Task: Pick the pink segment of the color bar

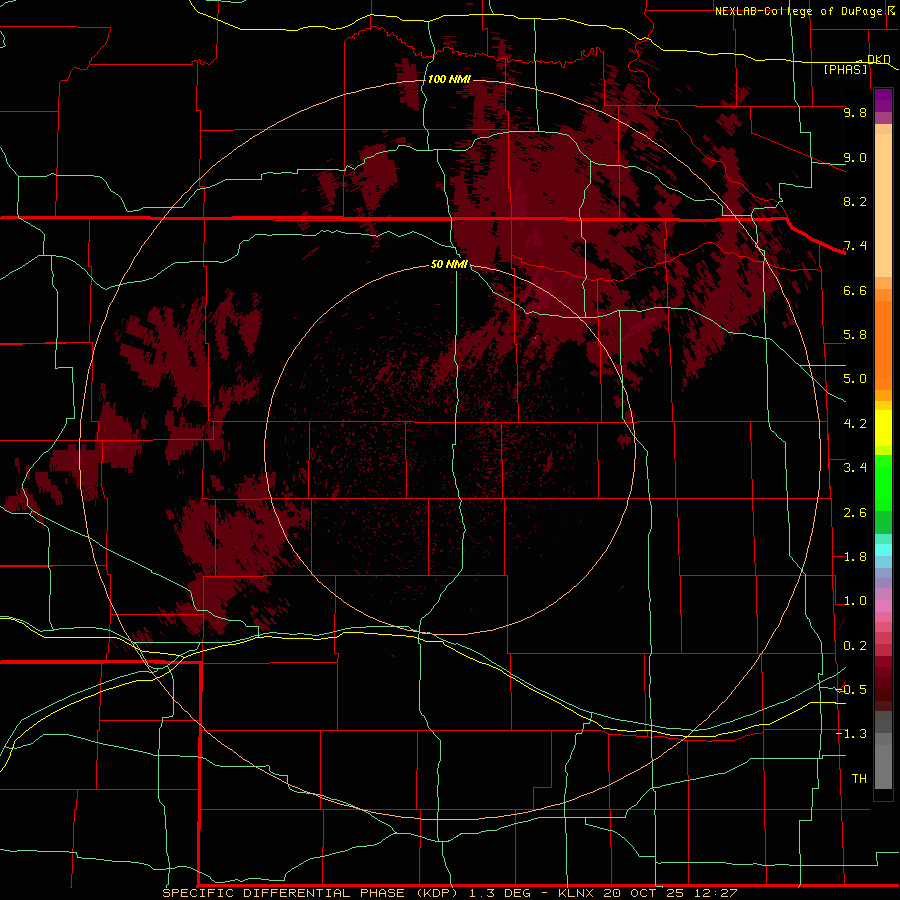Action: [x=883, y=606]
